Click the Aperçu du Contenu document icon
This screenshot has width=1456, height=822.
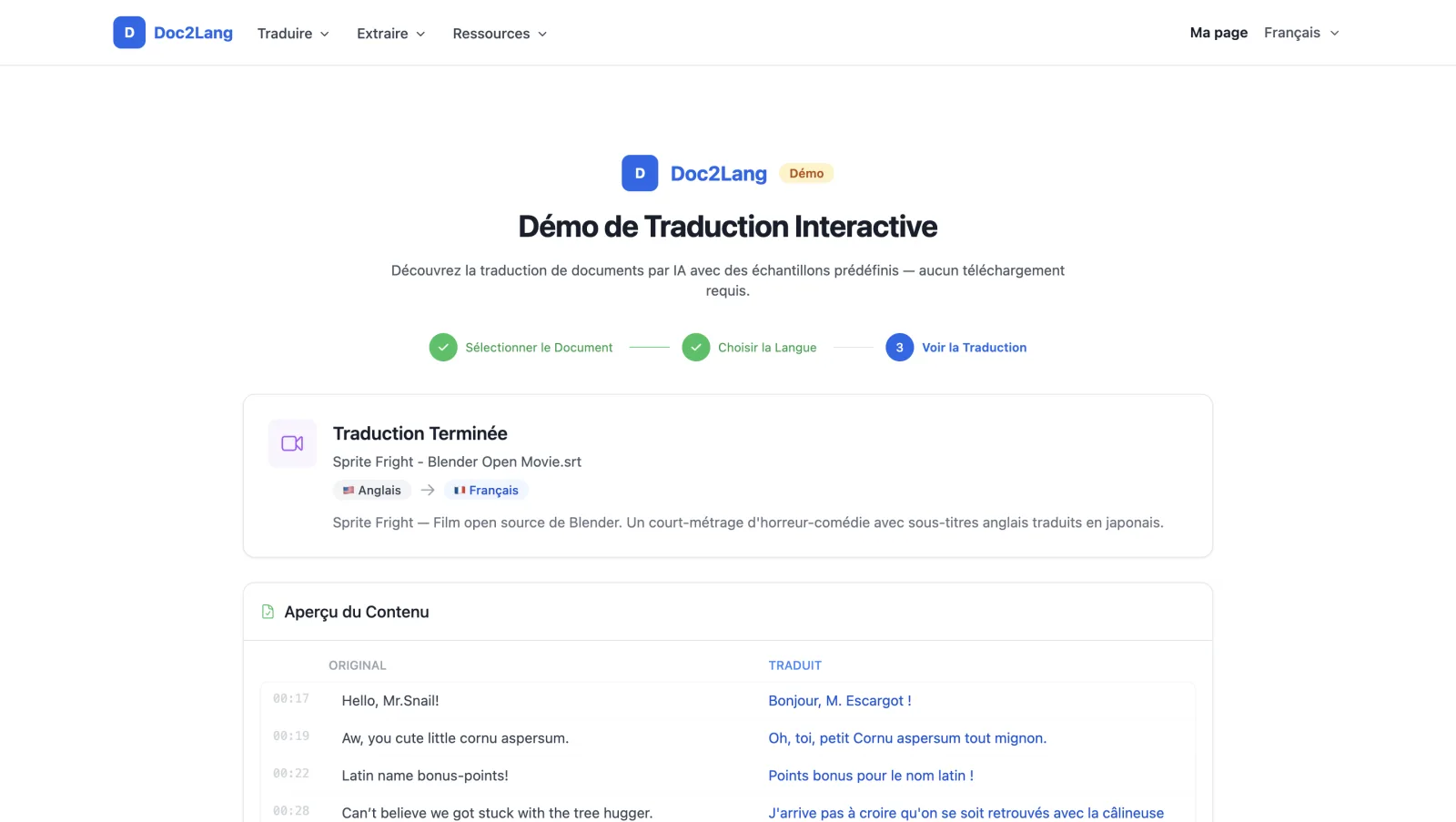click(268, 612)
